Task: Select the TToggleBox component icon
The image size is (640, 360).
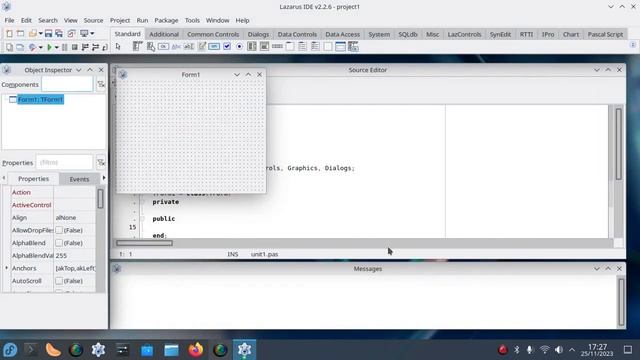Action: [214, 47]
